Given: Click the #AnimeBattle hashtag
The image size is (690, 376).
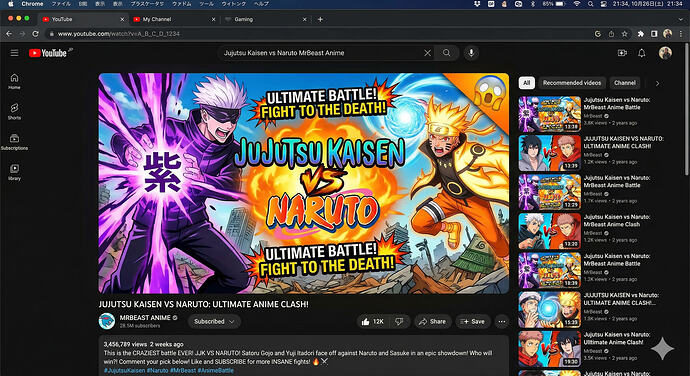Looking at the screenshot, I should click(x=216, y=370).
